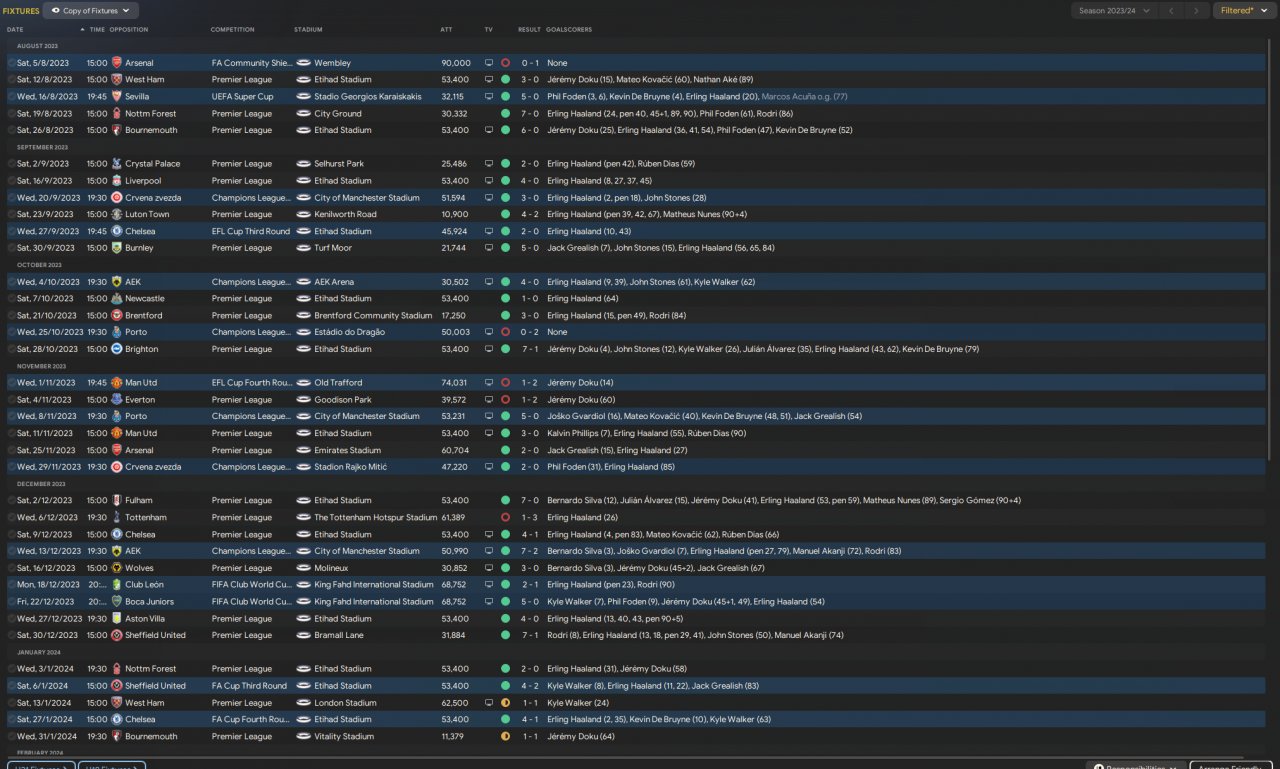Open the Kenilworth Road stadium link

tap(345, 214)
